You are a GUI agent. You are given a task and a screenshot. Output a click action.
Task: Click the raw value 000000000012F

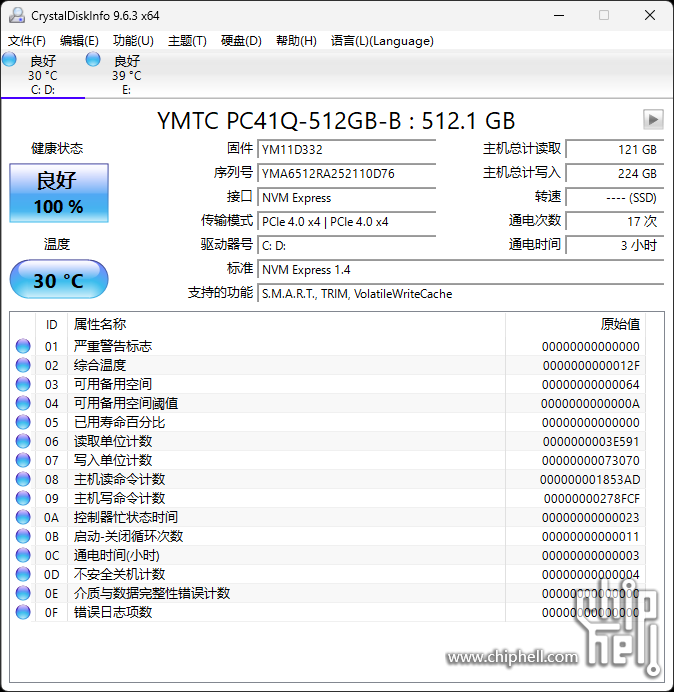pos(591,365)
